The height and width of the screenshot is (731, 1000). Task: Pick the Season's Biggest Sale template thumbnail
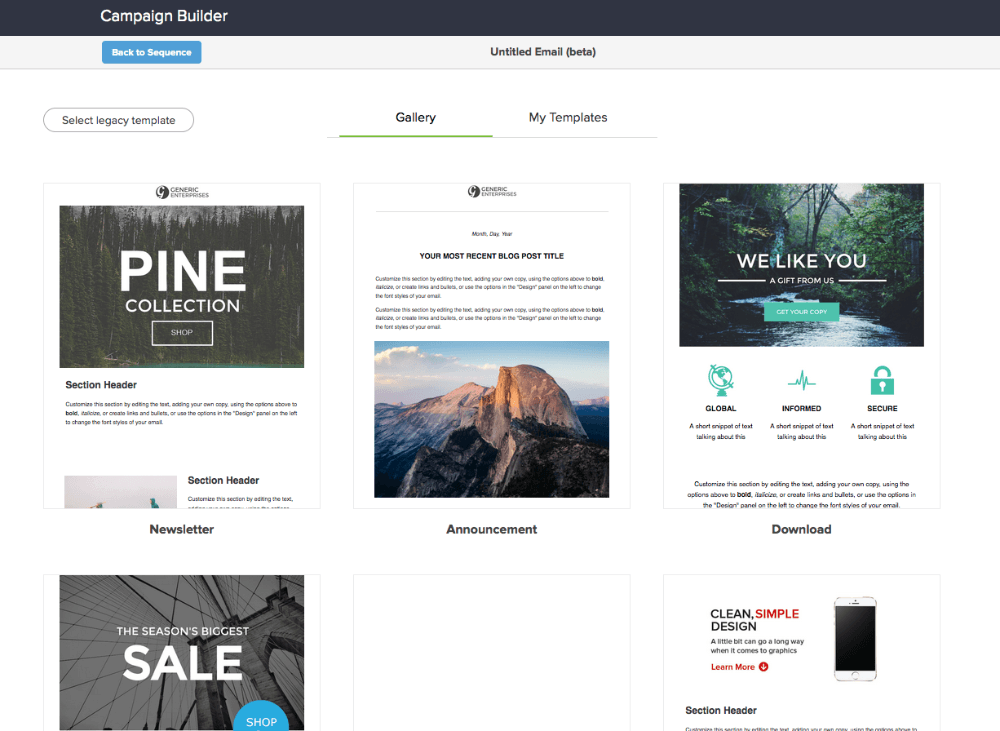point(182,653)
